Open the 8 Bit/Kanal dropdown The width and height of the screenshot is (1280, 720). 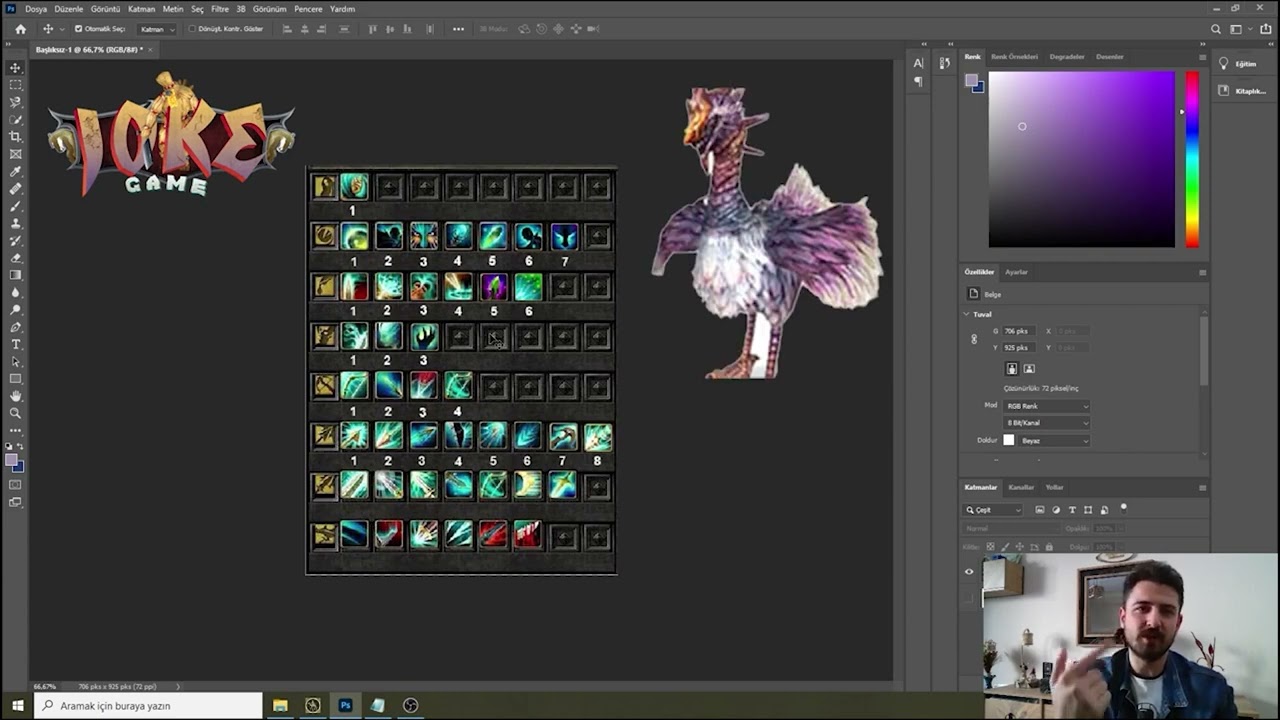pyautogui.click(x=1046, y=423)
